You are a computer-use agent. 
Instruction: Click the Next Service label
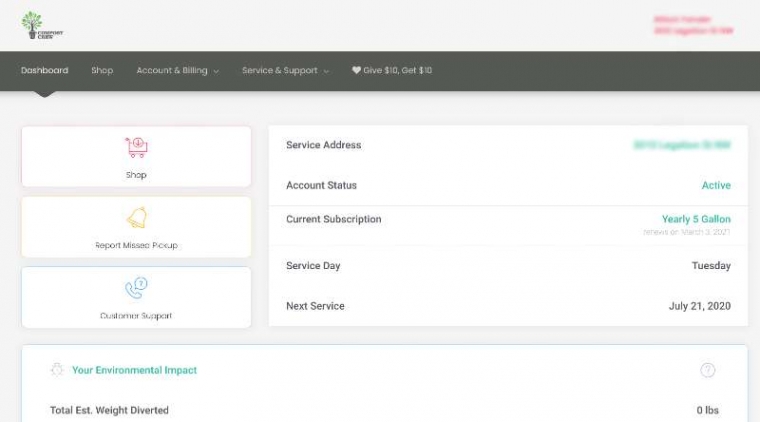315,306
